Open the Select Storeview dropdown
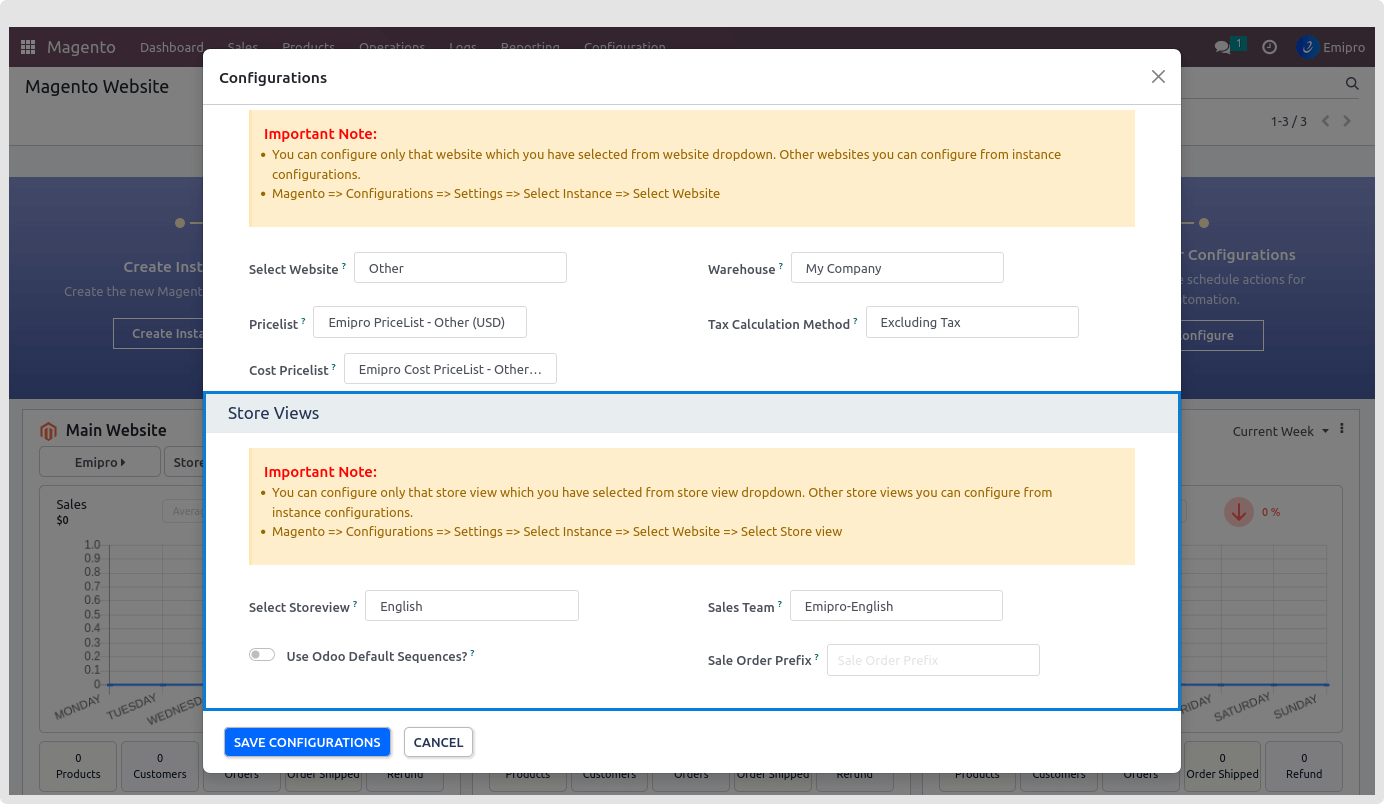Viewport: 1384px width, 804px height. coord(471,606)
